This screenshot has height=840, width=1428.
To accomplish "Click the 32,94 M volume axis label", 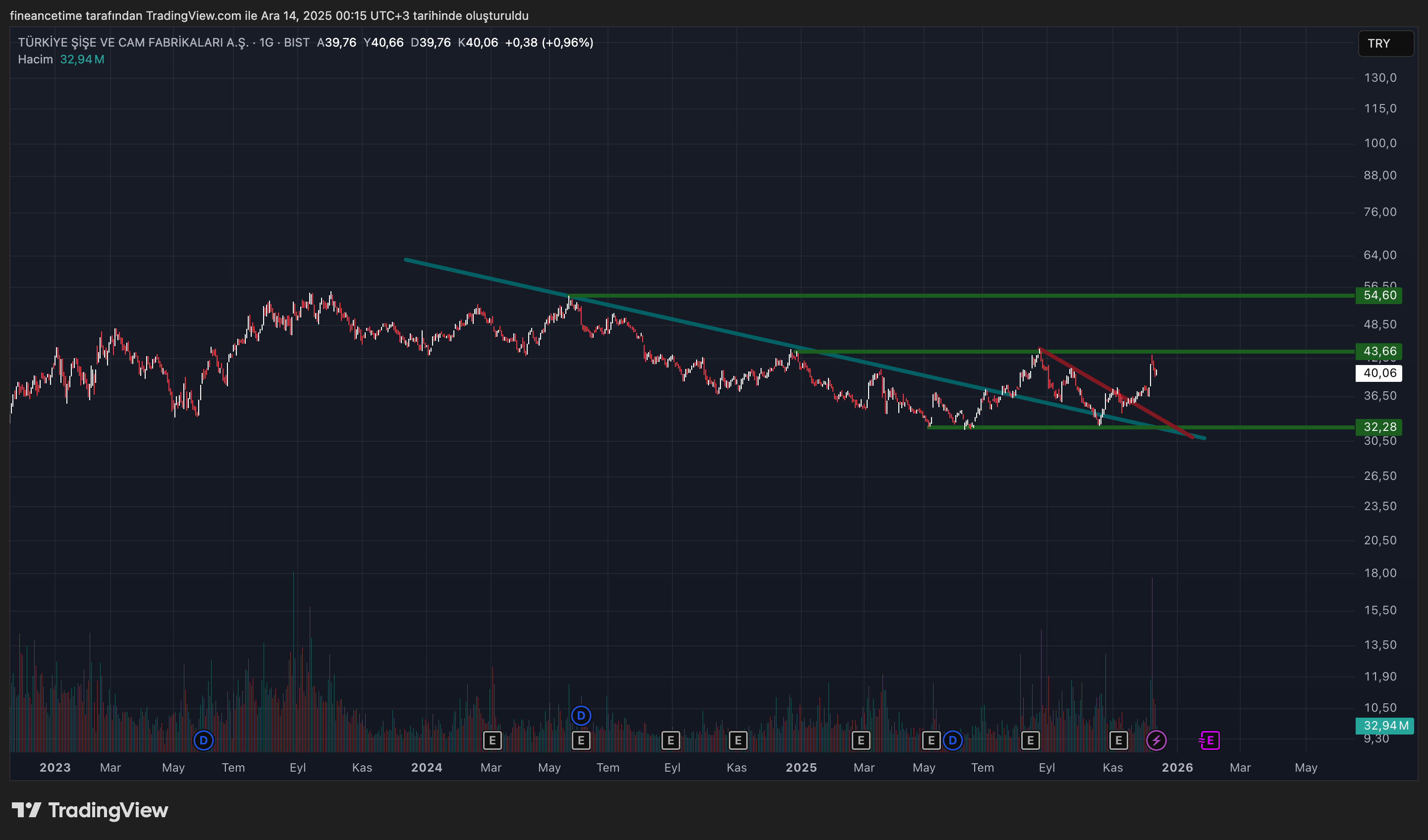I will pyautogui.click(x=1384, y=725).
